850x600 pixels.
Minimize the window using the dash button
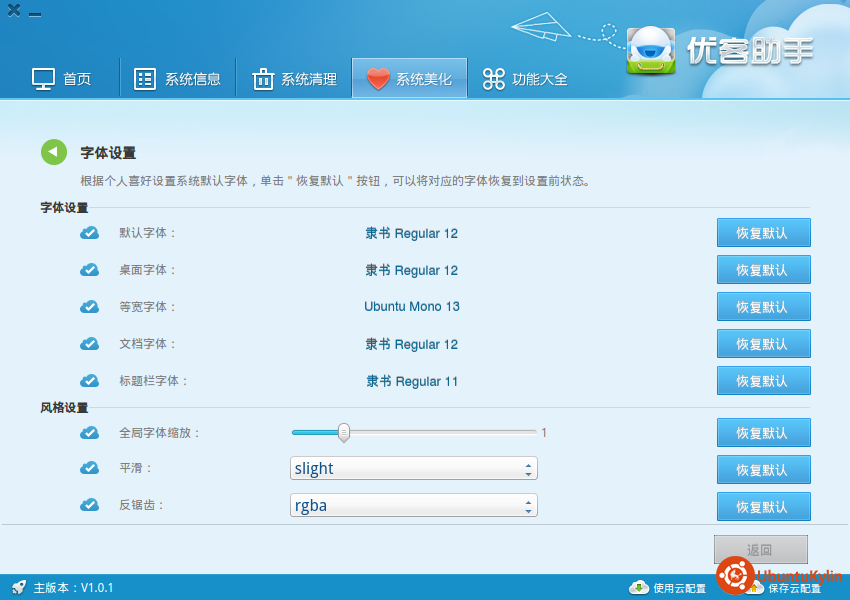pyautogui.click(x=35, y=15)
